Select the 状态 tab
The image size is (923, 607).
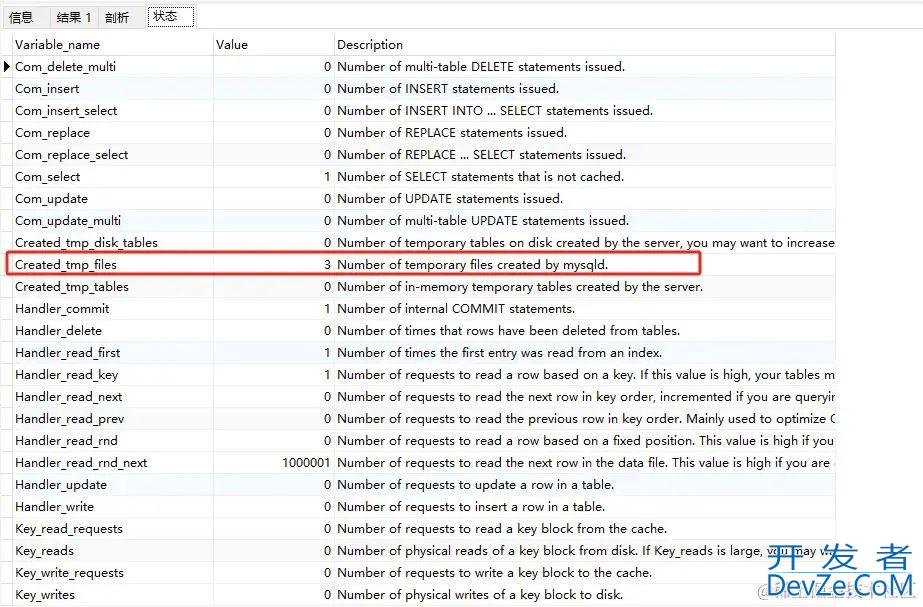(x=170, y=16)
